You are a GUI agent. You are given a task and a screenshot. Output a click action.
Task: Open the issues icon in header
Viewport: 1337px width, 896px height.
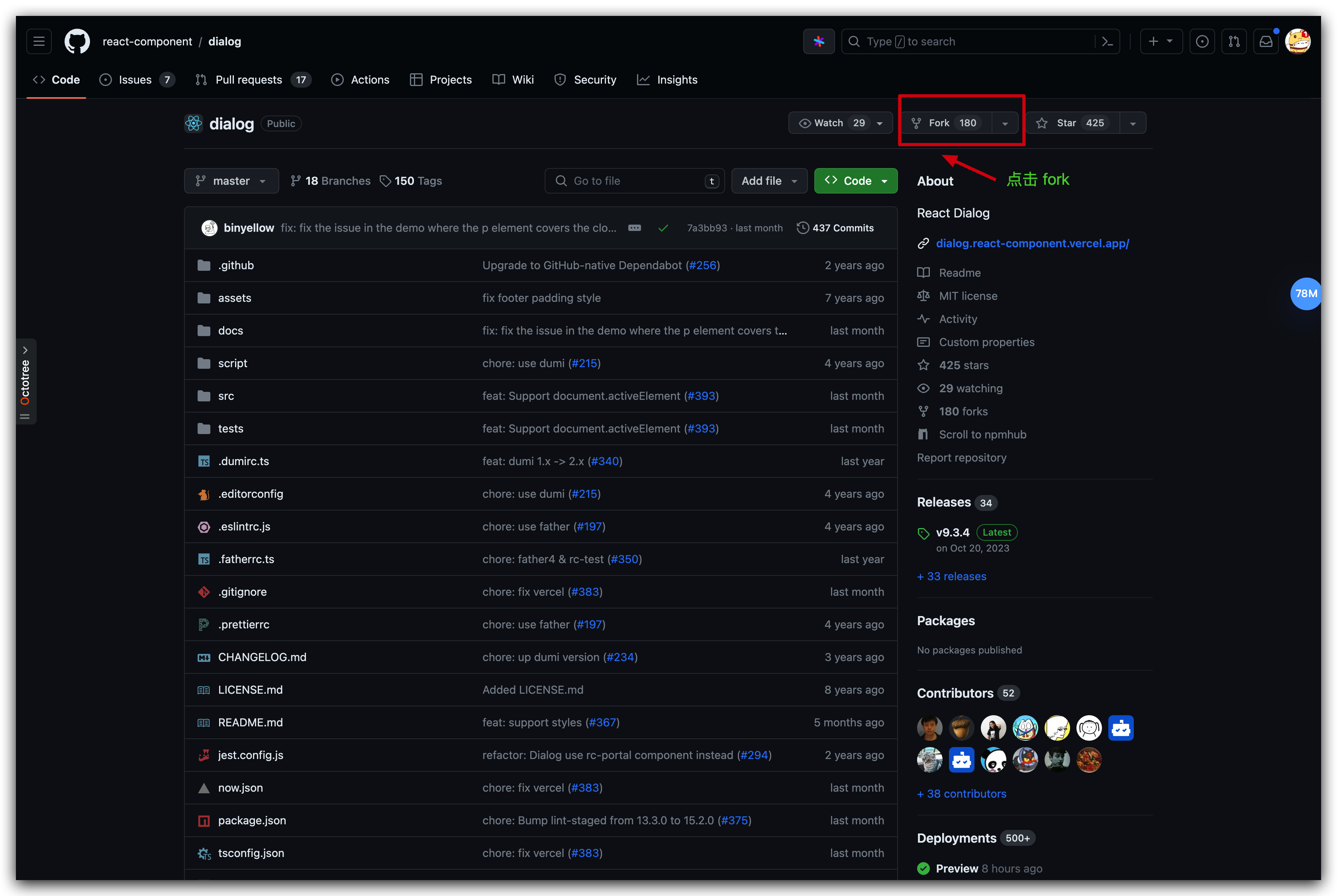pyautogui.click(x=1202, y=42)
